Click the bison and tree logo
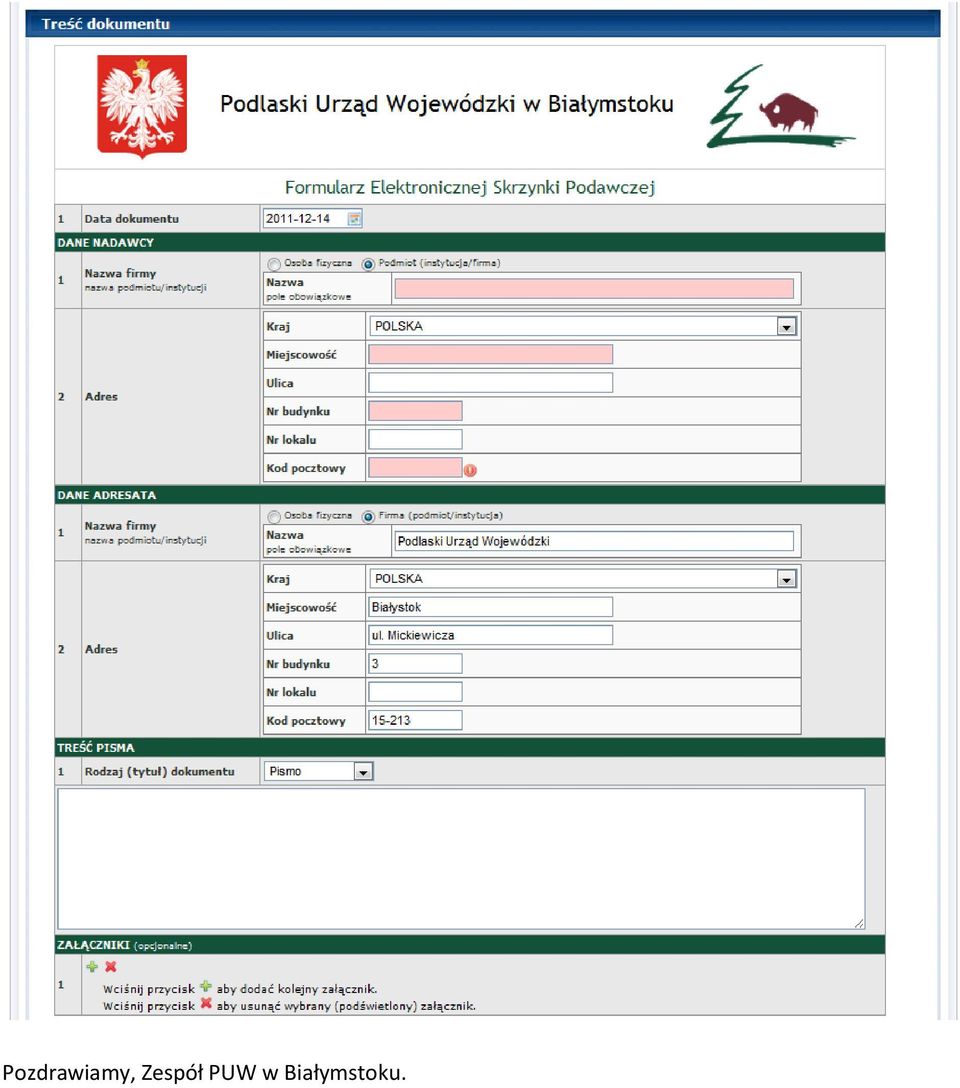The height and width of the screenshot is (1088, 960). 780,108
